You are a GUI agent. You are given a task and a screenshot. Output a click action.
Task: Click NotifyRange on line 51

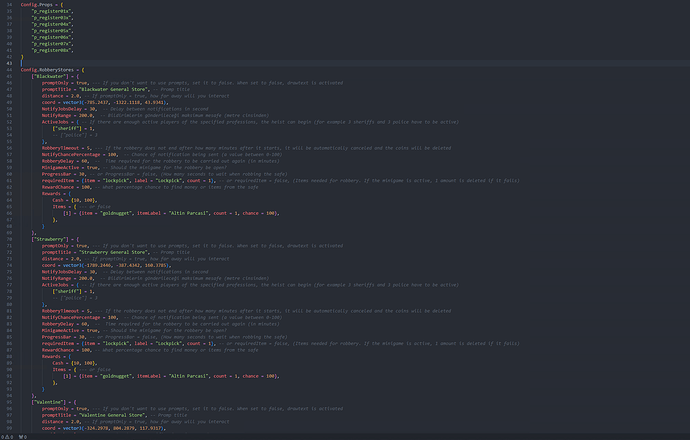pyautogui.click(x=56, y=115)
